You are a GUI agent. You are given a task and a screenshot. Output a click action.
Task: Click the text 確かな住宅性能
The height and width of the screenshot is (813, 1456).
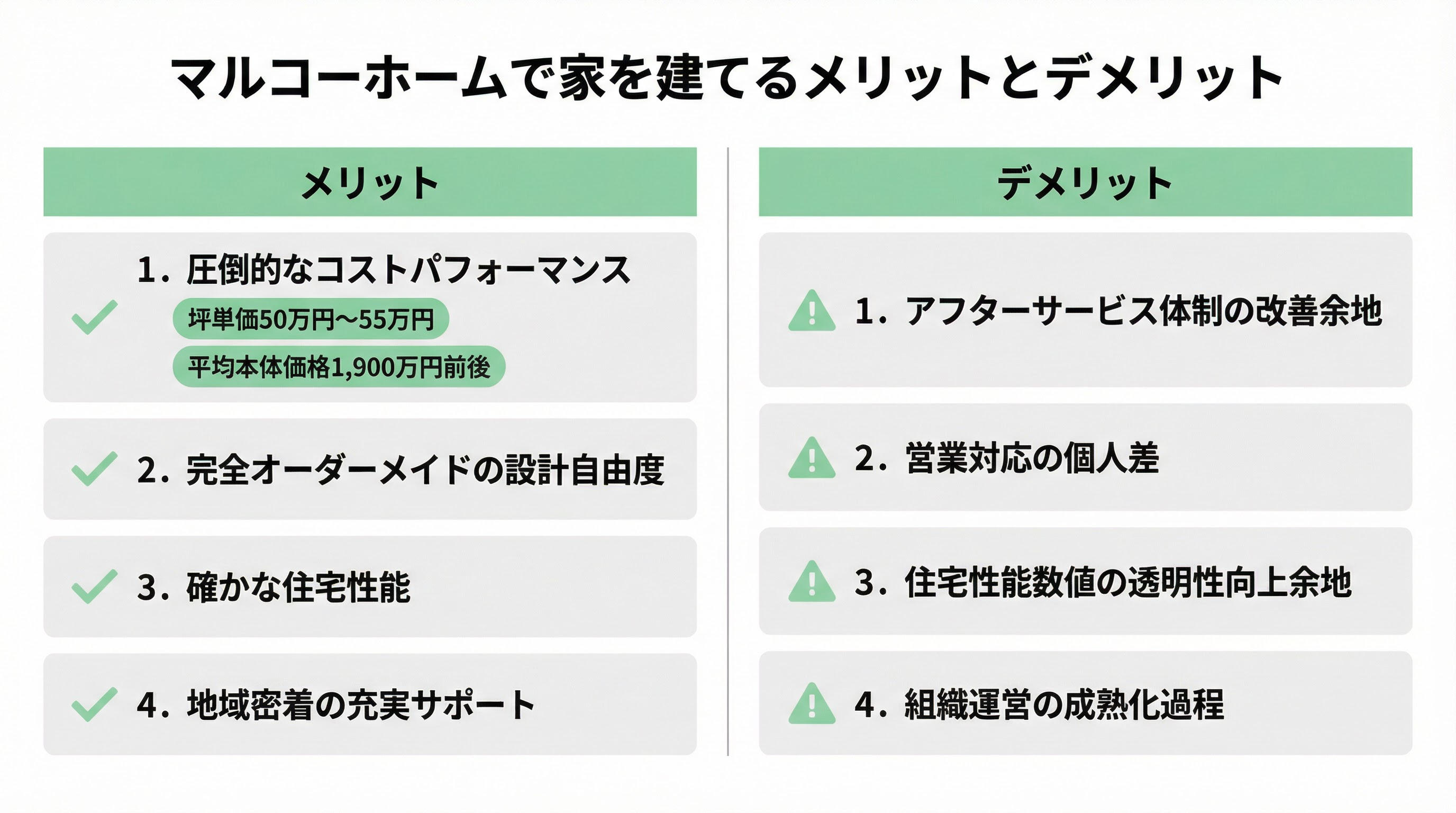pos(298,588)
